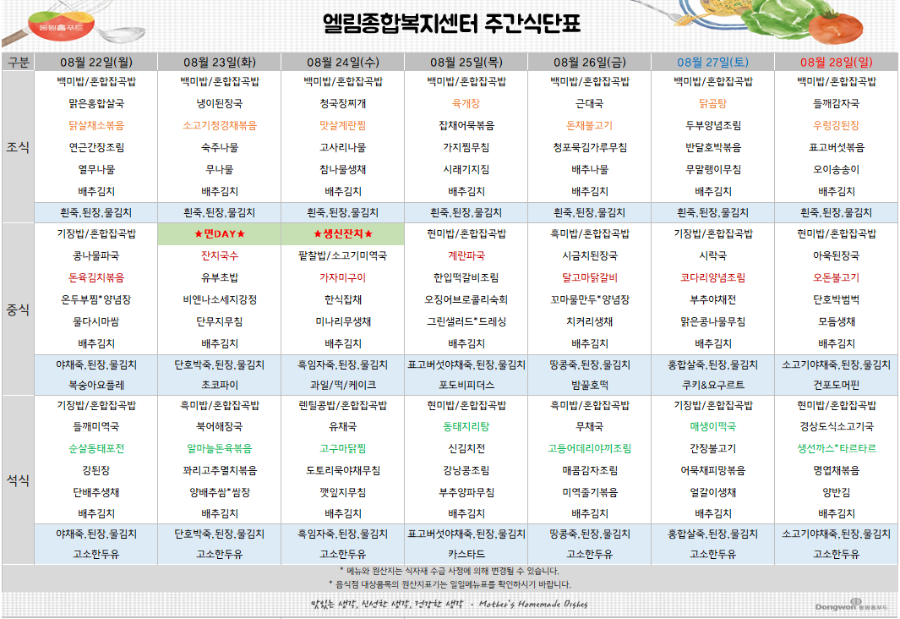This screenshot has width=900, height=619.
Task: Click the 복숭아요플레 snack cell
Action: tap(96, 385)
